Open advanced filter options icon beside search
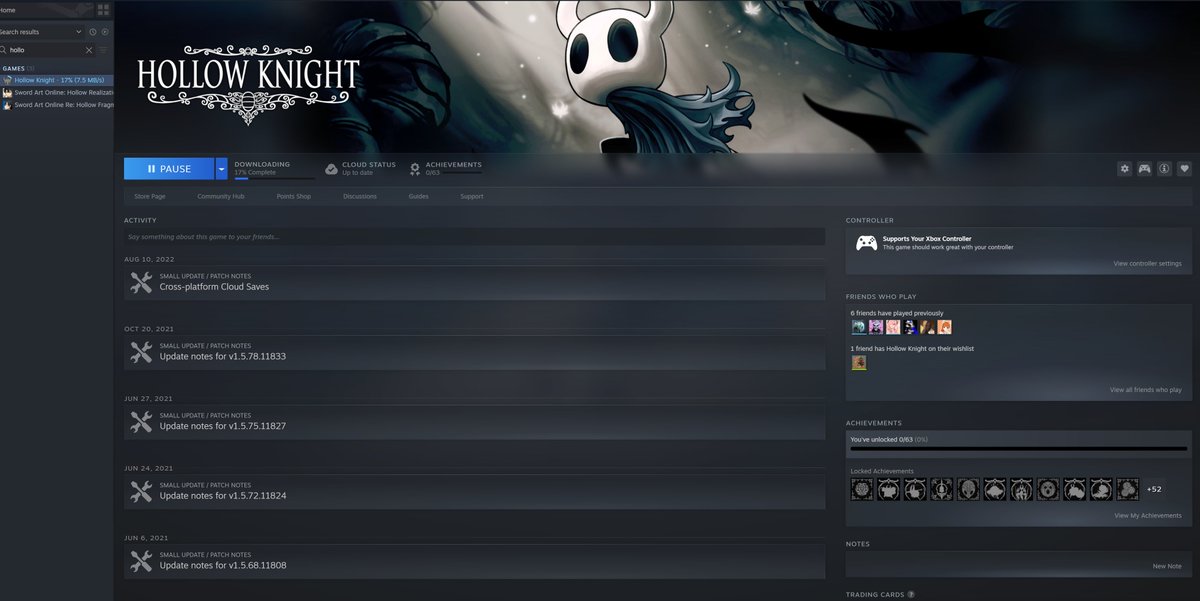Viewport: 1200px width, 601px height. pyautogui.click(x=104, y=50)
